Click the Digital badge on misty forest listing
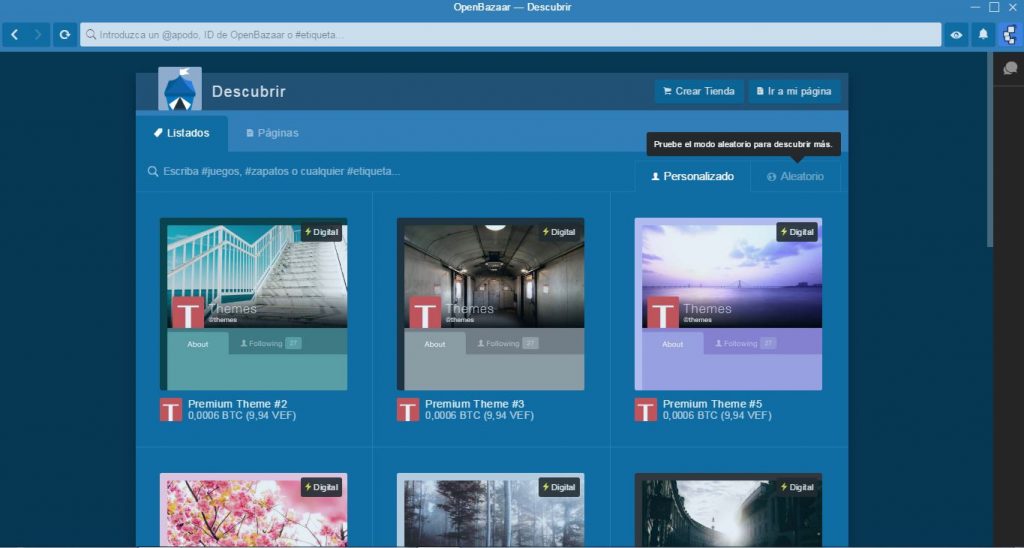This screenshot has width=1024, height=548. [x=559, y=487]
